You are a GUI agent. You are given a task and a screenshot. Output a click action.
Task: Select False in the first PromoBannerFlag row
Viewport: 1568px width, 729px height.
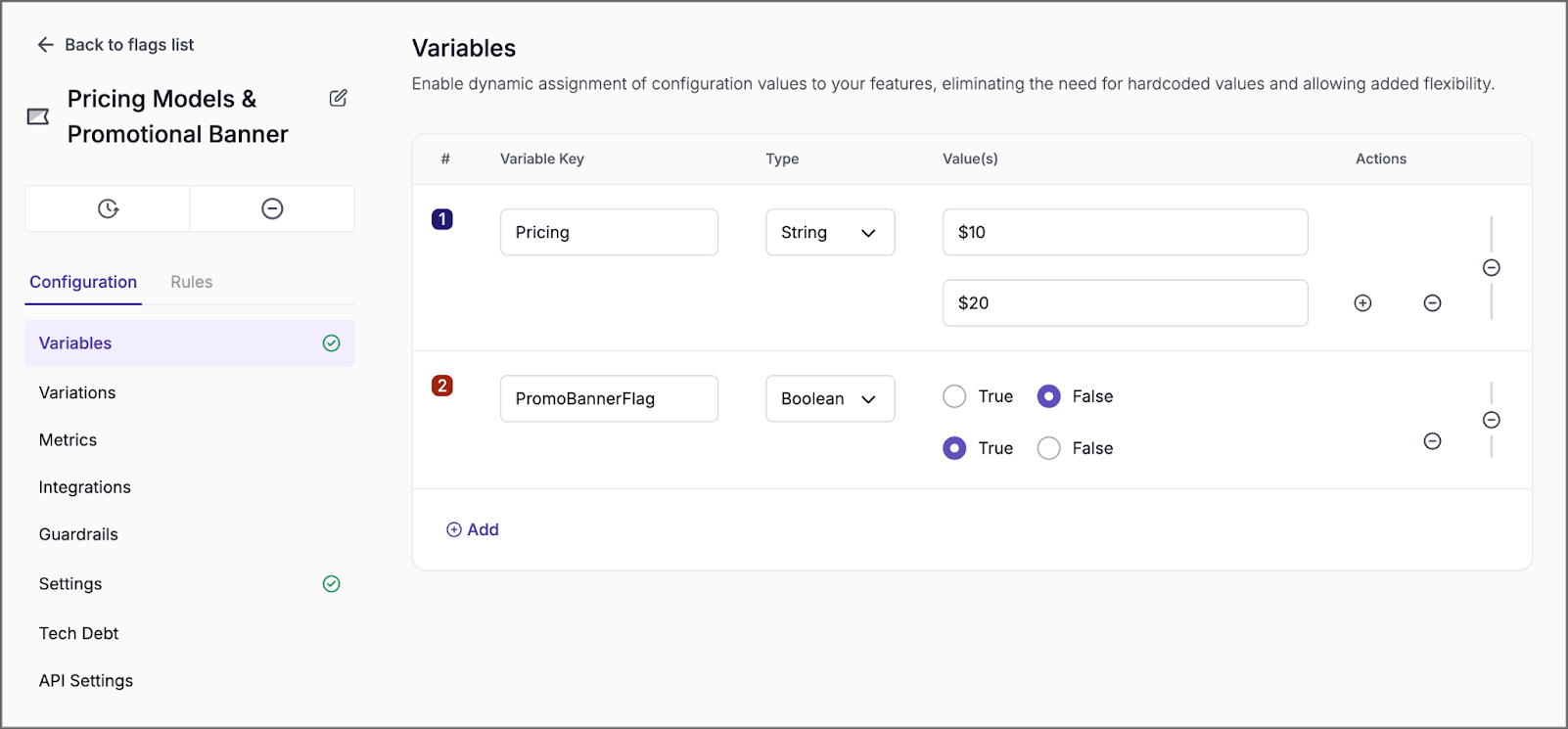(1048, 396)
